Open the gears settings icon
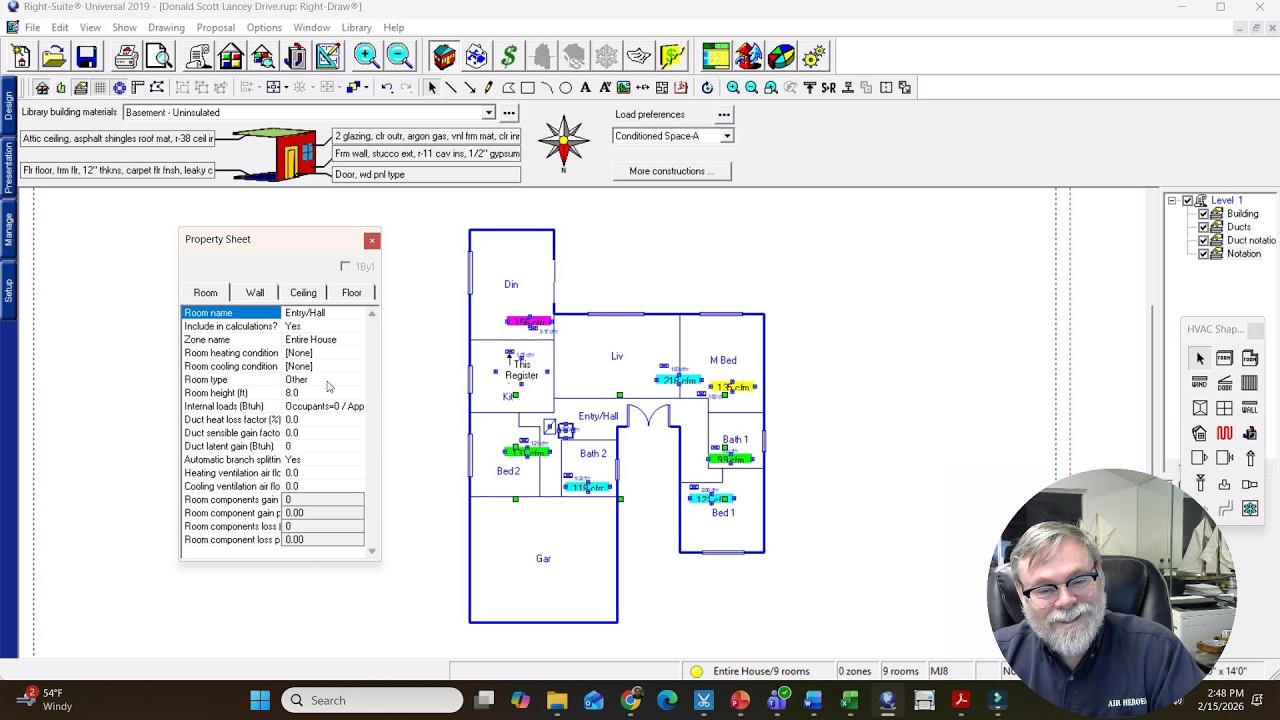 [x=814, y=56]
